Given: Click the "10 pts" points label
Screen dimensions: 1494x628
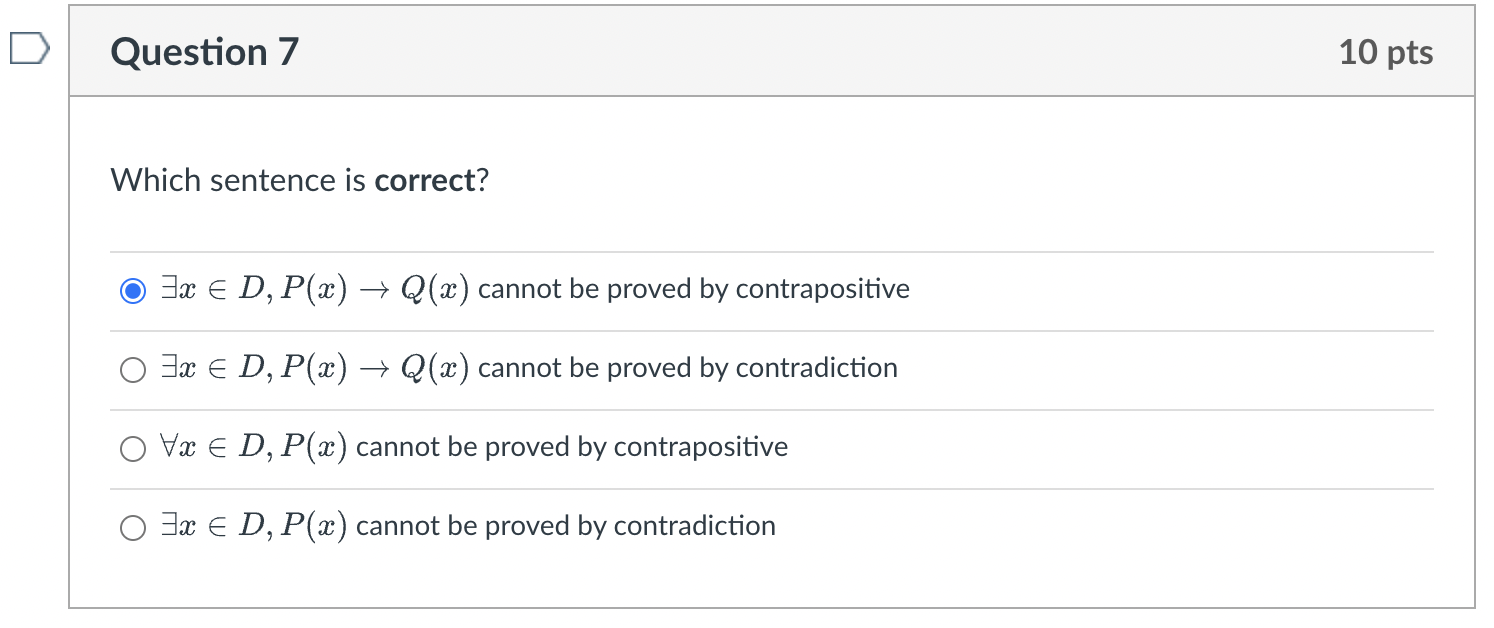Looking at the screenshot, I should [1386, 53].
